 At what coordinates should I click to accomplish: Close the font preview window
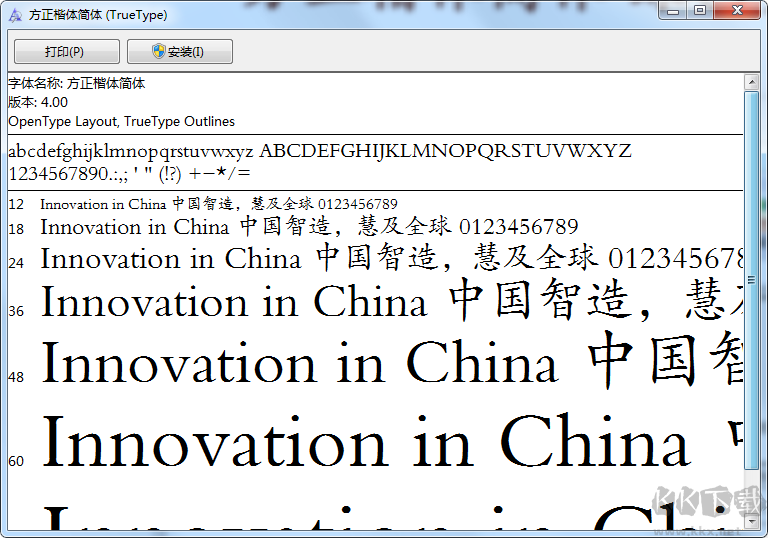coord(737,11)
